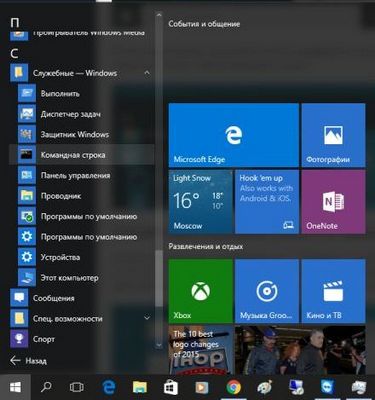Select Этот компьютер text label
The width and height of the screenshot is (375, 400).
pyautogui.click(x=70, y=278)
